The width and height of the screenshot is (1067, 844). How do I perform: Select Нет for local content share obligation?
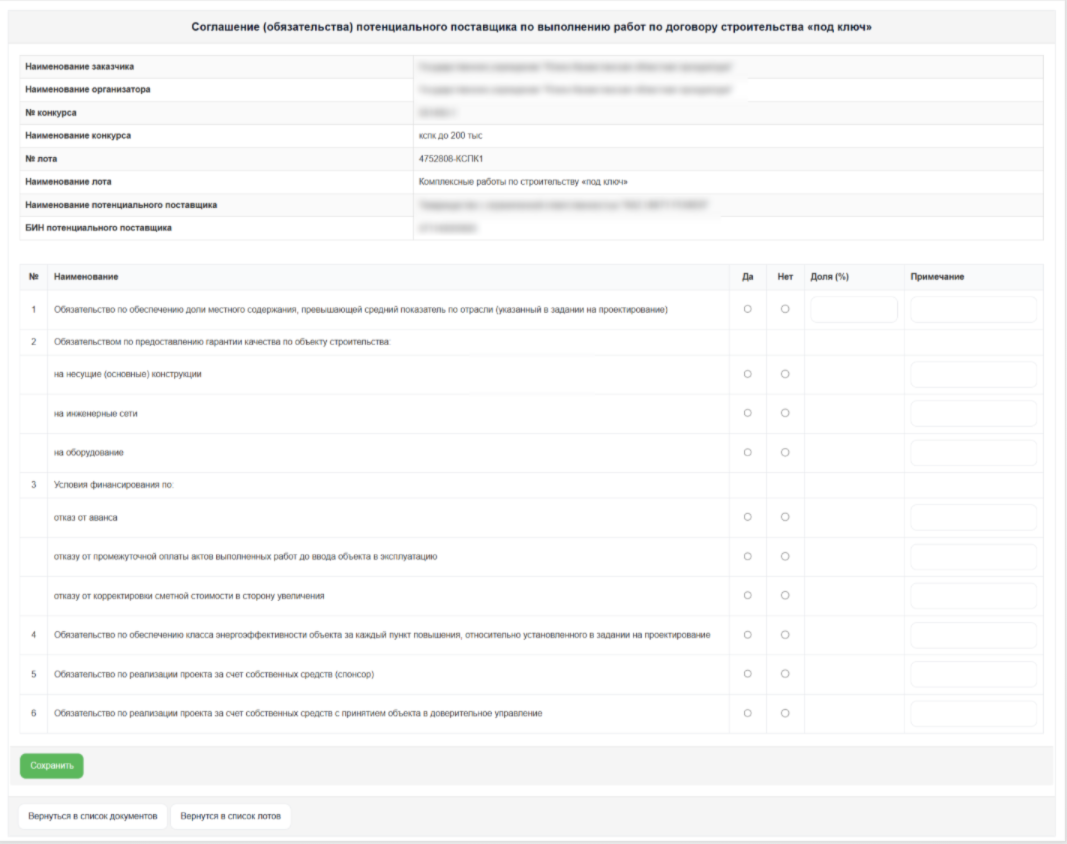785,310
